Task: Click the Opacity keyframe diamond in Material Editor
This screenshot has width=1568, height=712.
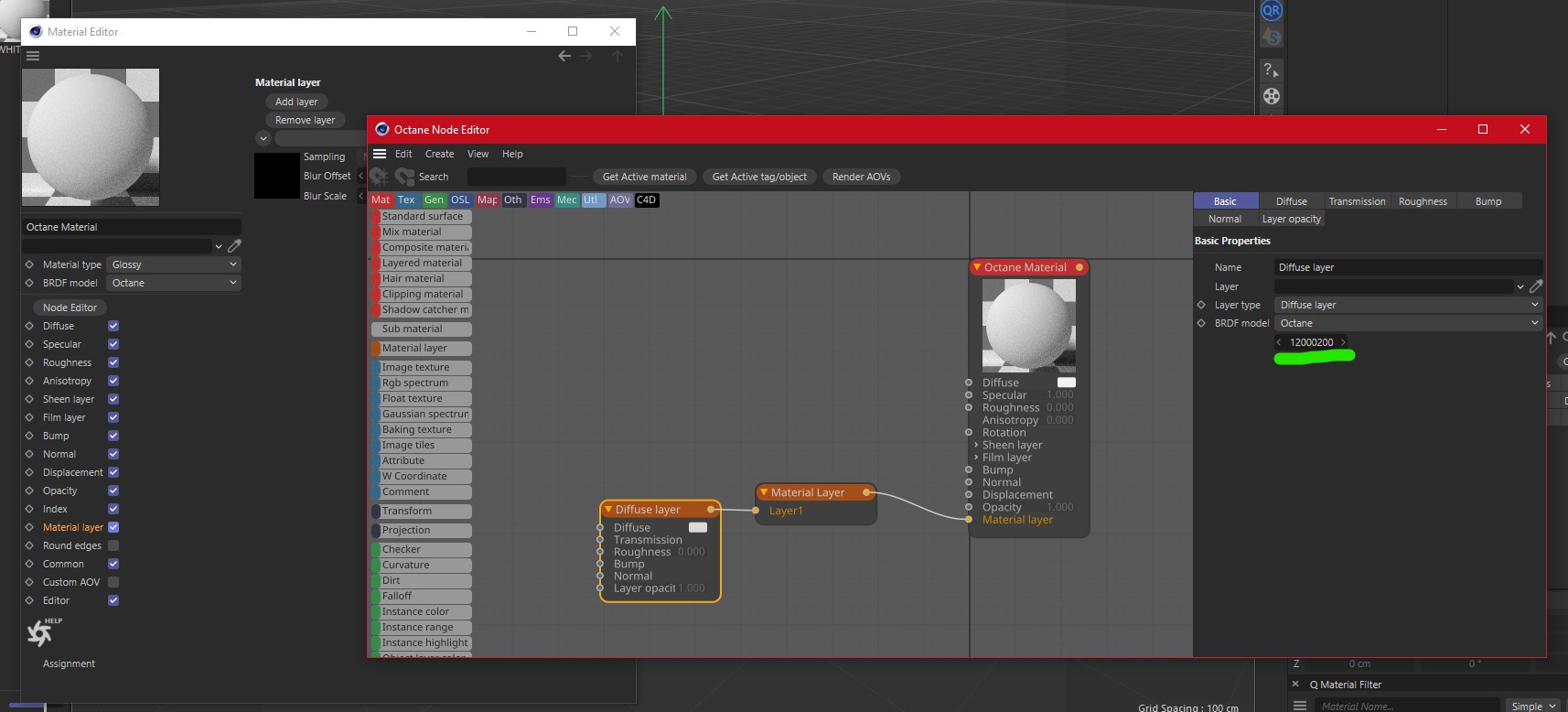Action: pos(29,491)
